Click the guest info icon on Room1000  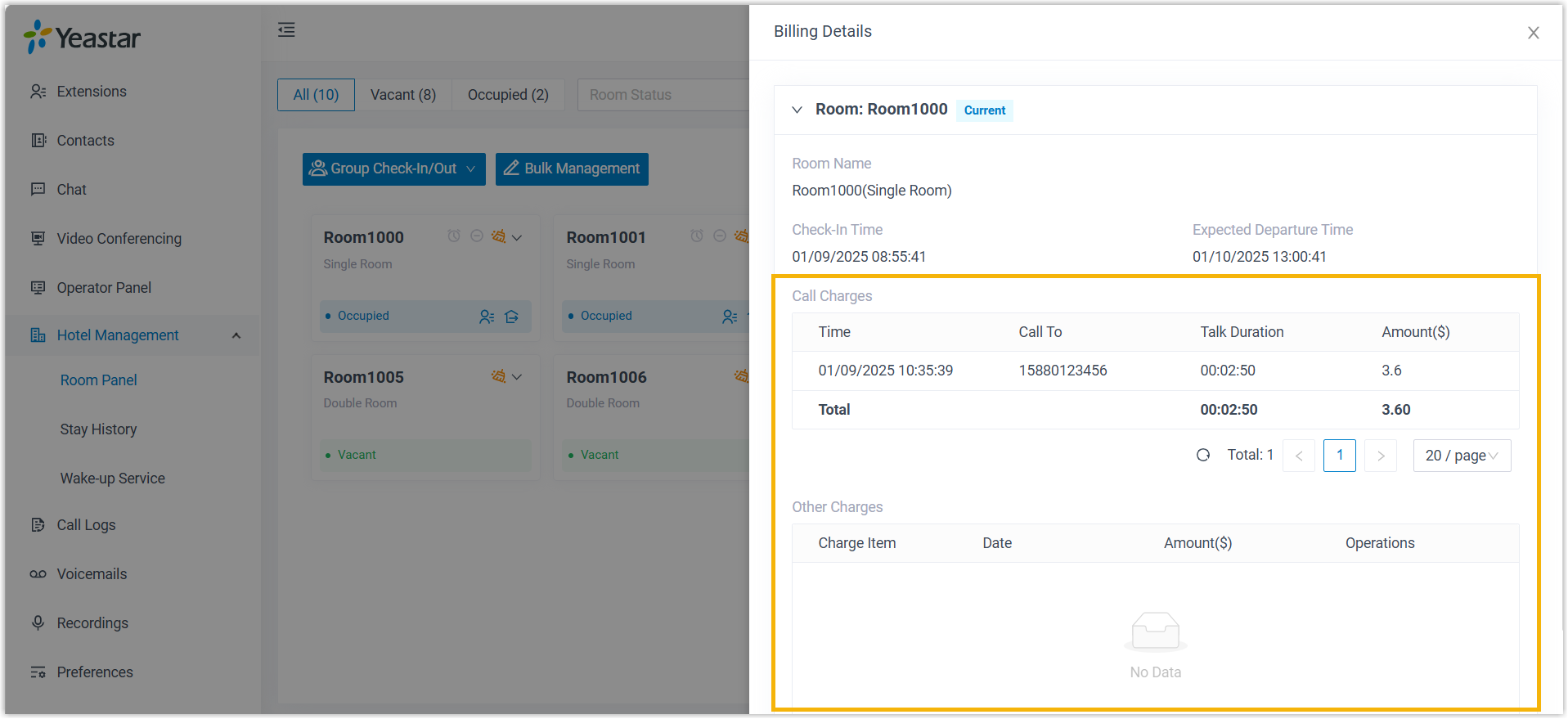pos(487,317)
